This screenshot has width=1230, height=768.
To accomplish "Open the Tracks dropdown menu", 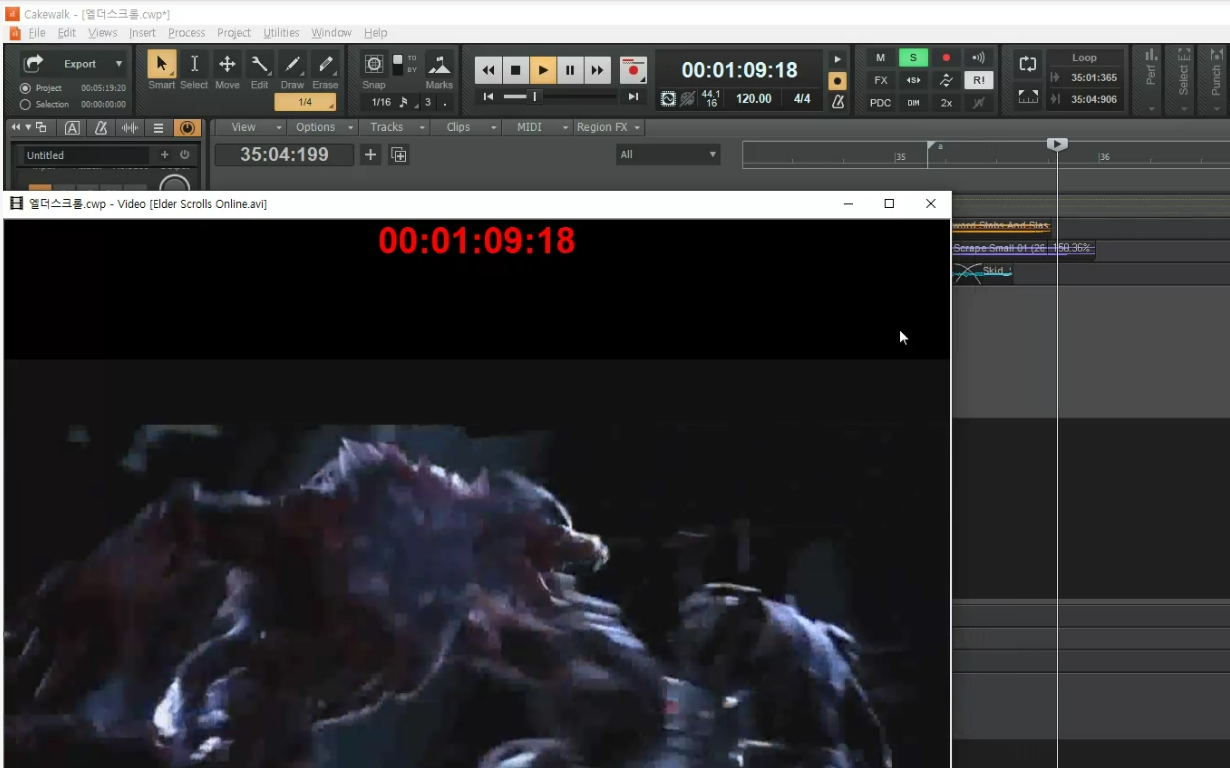I will 394,127.
